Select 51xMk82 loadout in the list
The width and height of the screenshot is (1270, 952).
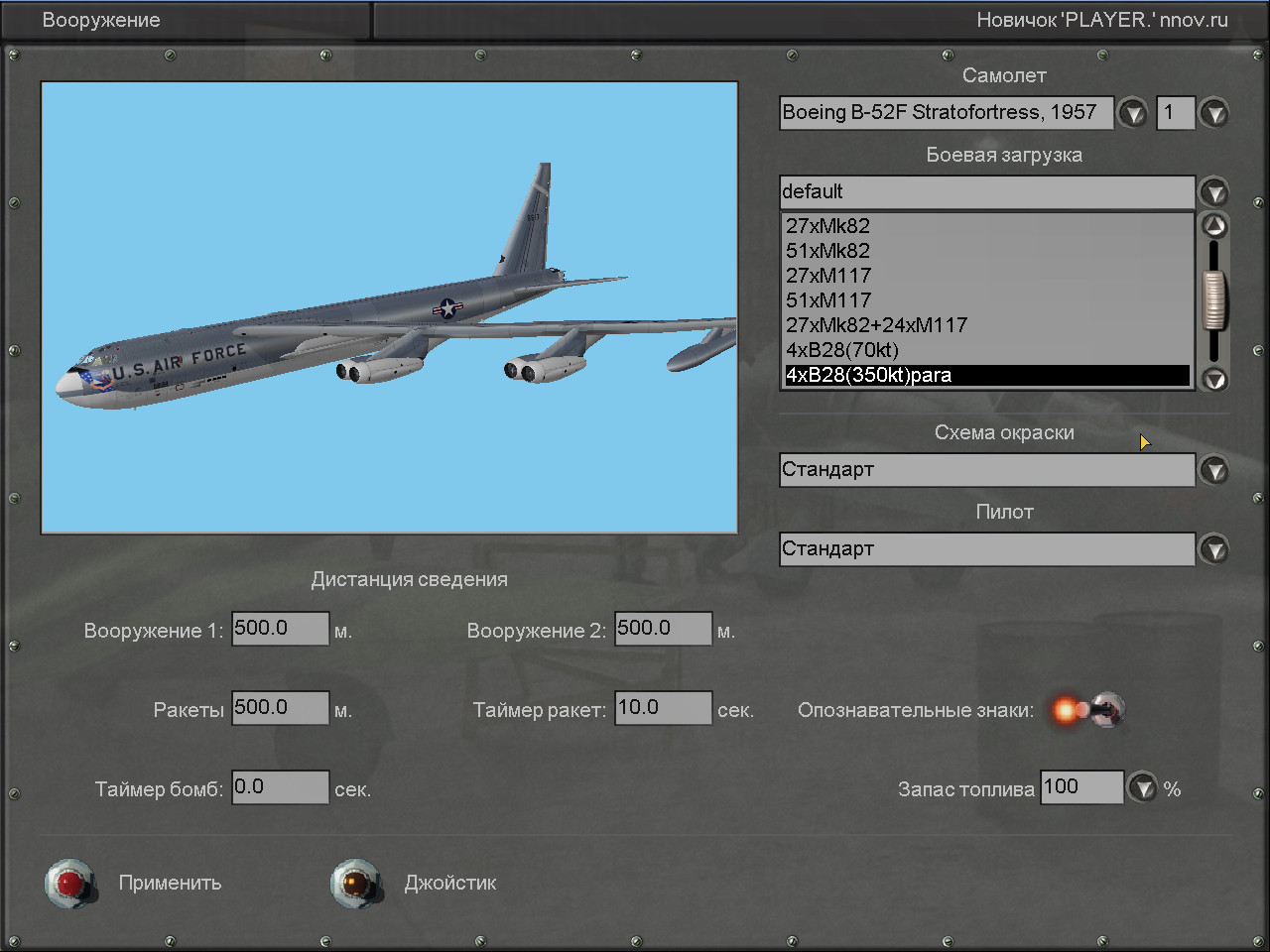tap(987, 251)
